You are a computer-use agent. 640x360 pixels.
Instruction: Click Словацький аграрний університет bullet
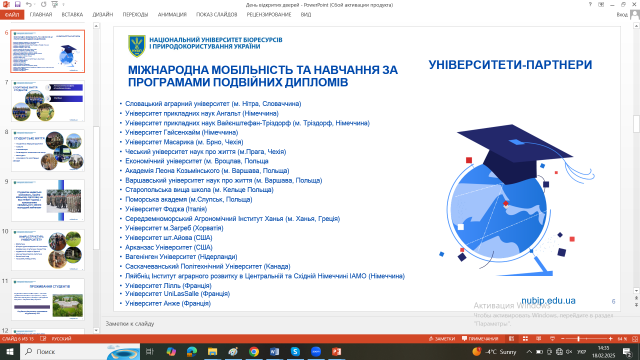(x=213, y=104)
